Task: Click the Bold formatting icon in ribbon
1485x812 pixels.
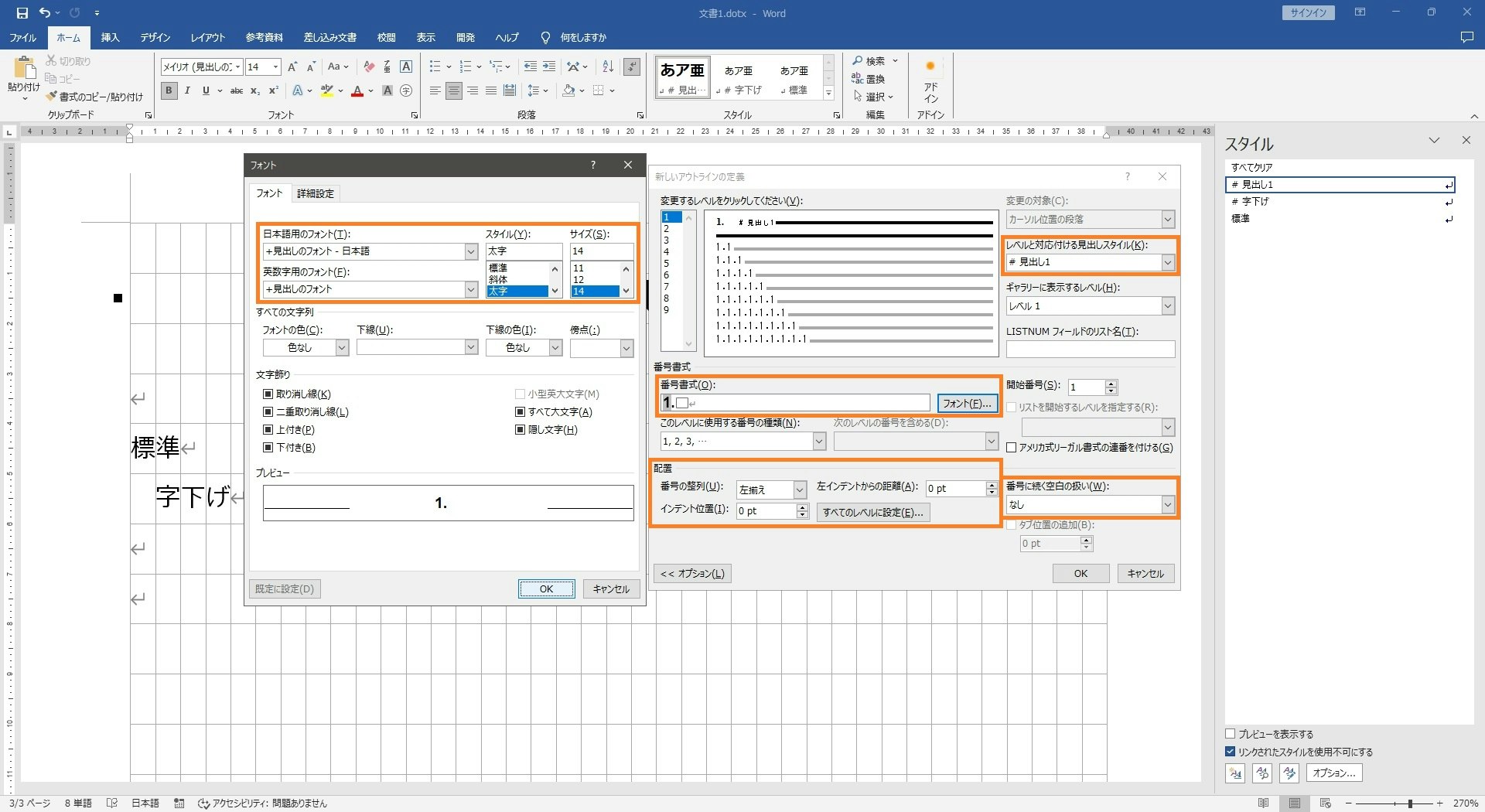Action: pyautogui.click(x=169, y=90)
